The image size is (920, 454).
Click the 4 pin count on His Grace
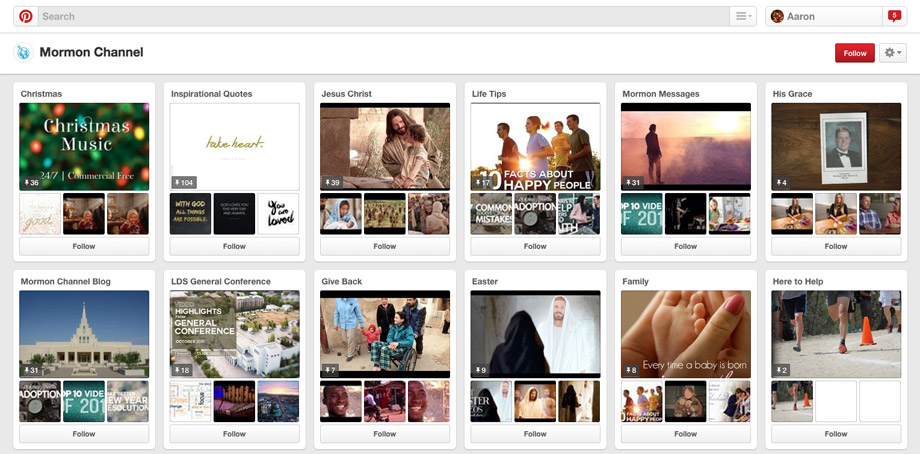tap(781, 182)
